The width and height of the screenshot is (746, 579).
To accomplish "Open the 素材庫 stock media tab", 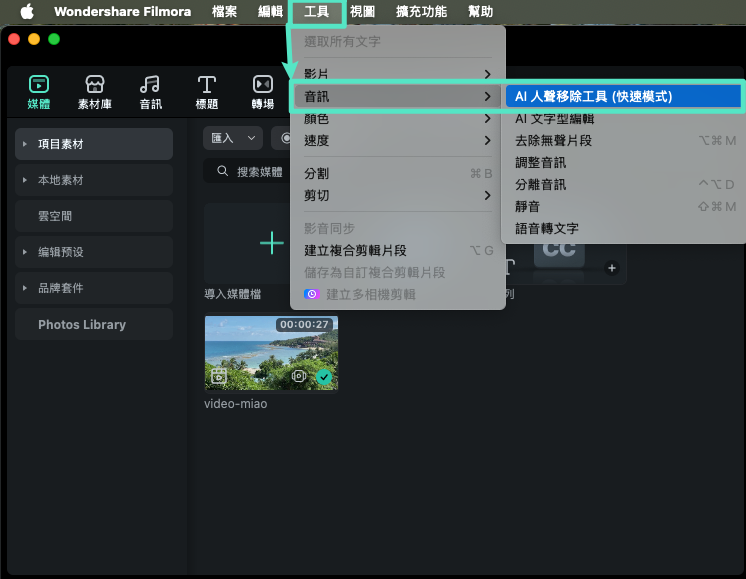I will pos(95,92).
